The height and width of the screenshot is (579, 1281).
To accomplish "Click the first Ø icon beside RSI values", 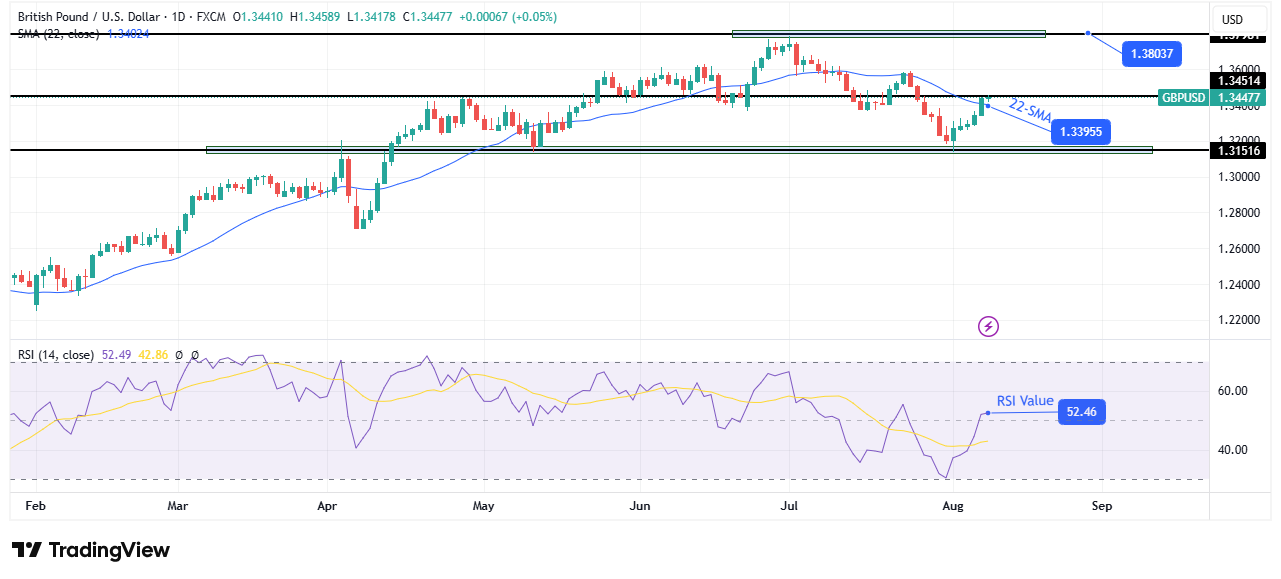I will (179, 355).
